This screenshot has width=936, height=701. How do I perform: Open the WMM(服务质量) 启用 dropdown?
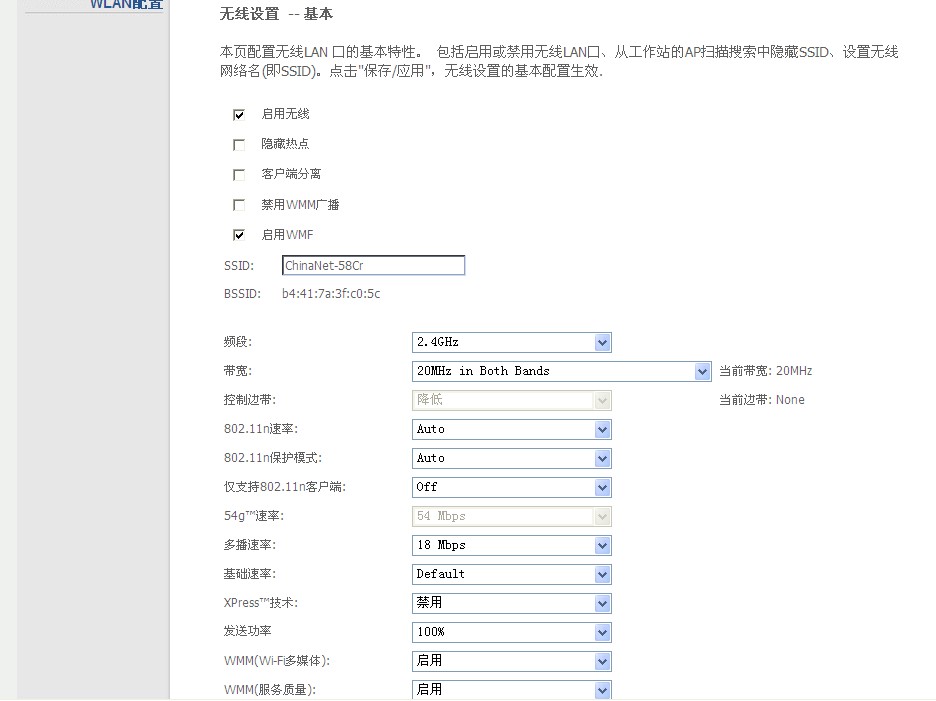[512, 690]
